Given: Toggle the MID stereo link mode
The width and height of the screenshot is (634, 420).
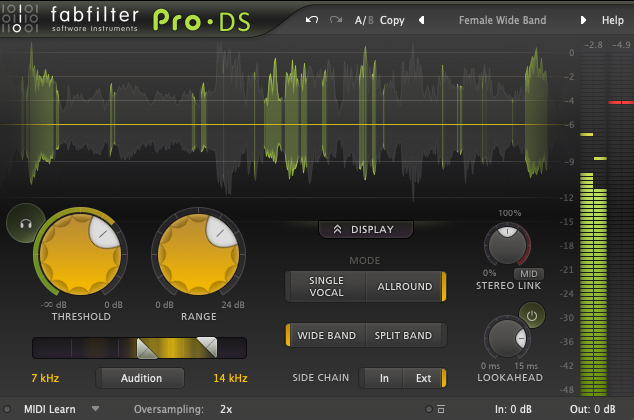Looking at the screenshot, I should coord(528,274).
